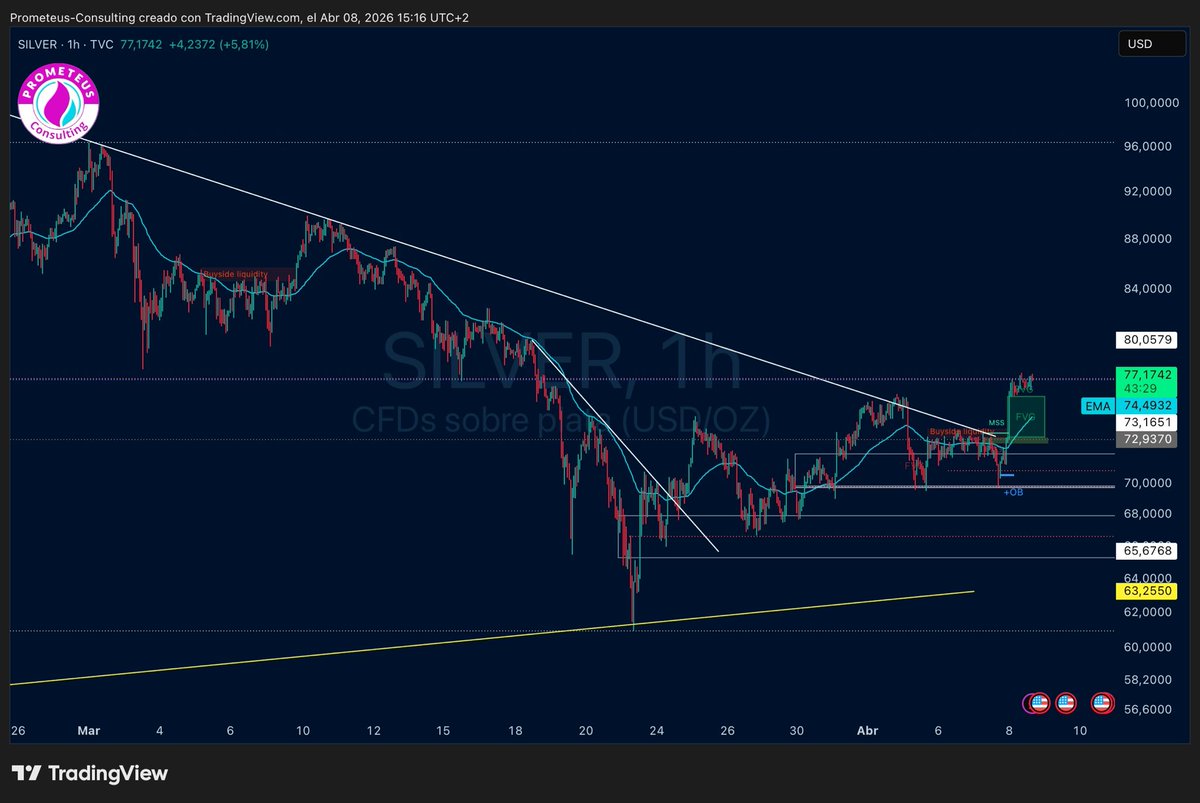The height and width of the screenshot is (803, 1200).
Task: Click the Prometeus Consulting logo badge
Action: click(59, 105)
